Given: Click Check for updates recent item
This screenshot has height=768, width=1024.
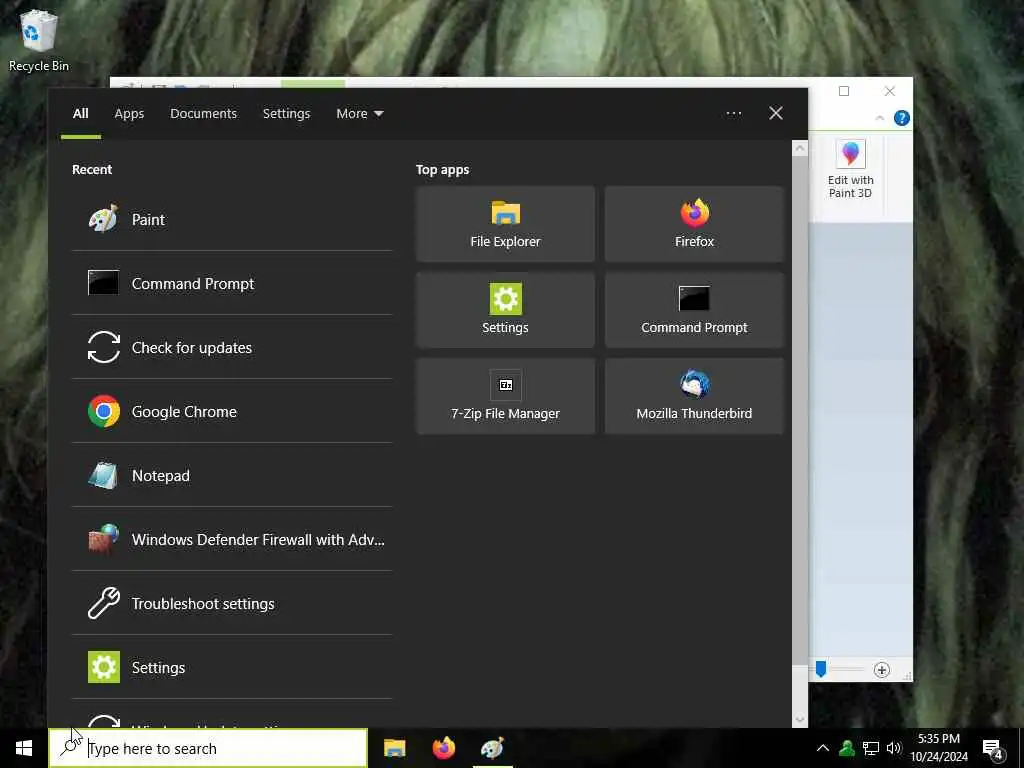Looking at the screenshot, I should click(x=232, y=347).
